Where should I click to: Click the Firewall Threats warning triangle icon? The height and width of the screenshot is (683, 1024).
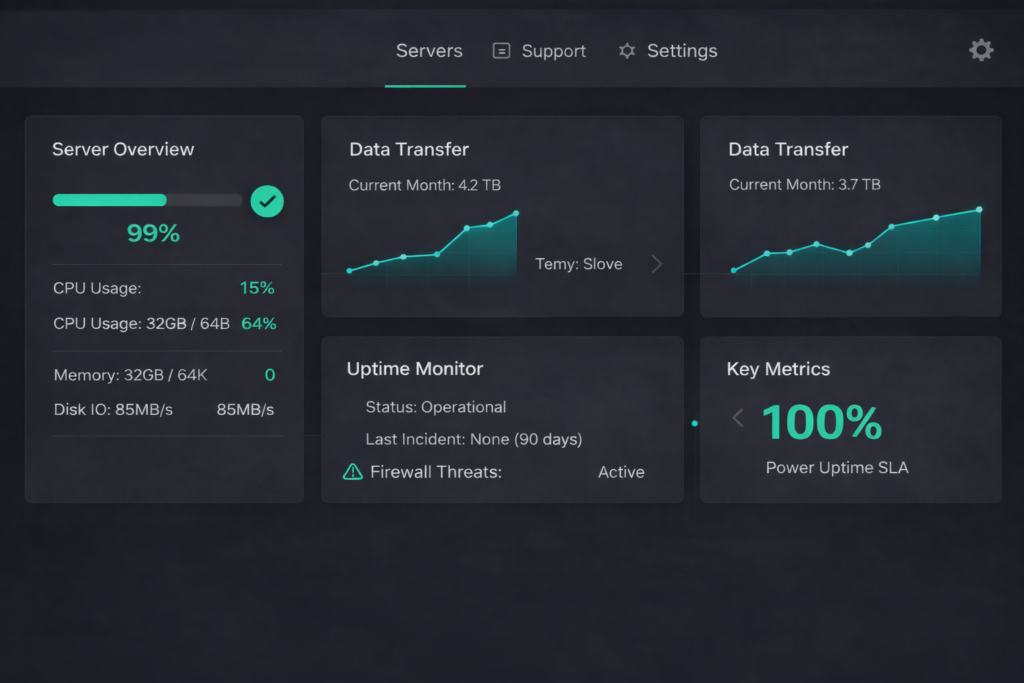[x=353, y=472]
